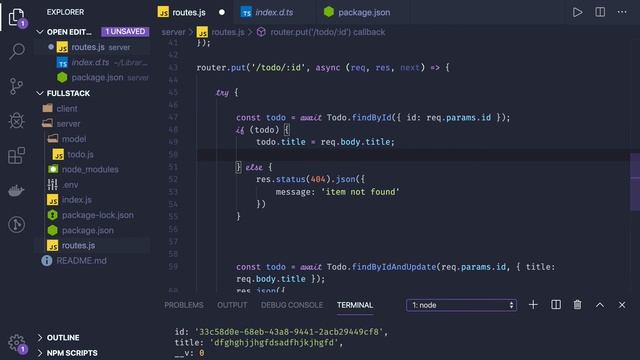Switch to the package.json editor tab
This screenshot has width=640, height=360.
(363, 12)
